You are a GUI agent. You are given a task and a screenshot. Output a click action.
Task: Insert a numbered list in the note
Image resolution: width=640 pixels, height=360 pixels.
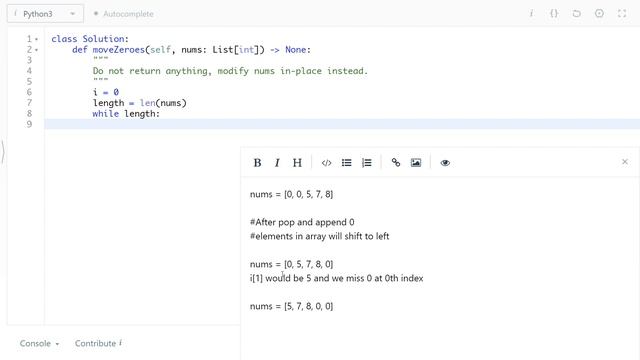tap(367, 163)
